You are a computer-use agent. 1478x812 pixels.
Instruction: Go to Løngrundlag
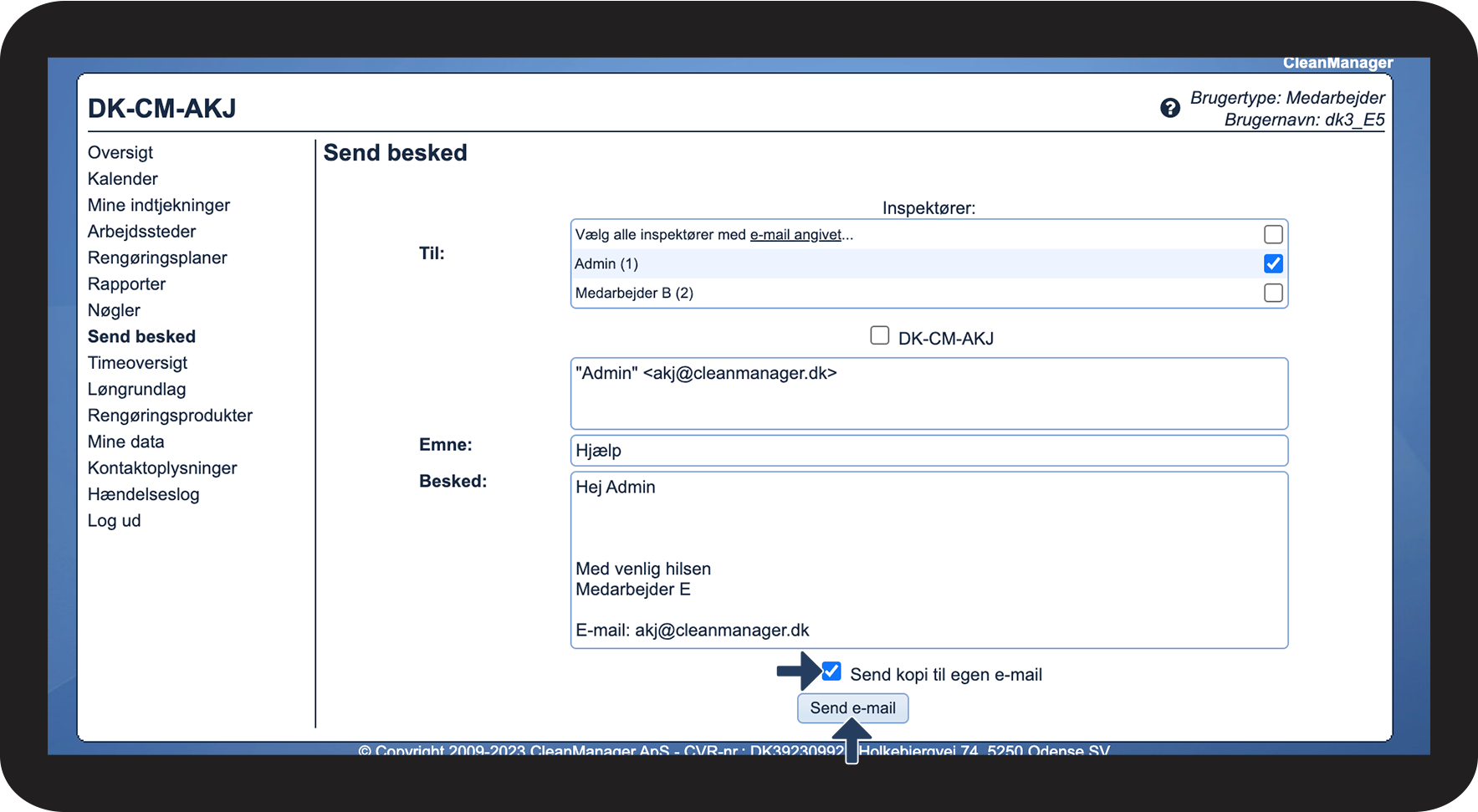[136, 390]
